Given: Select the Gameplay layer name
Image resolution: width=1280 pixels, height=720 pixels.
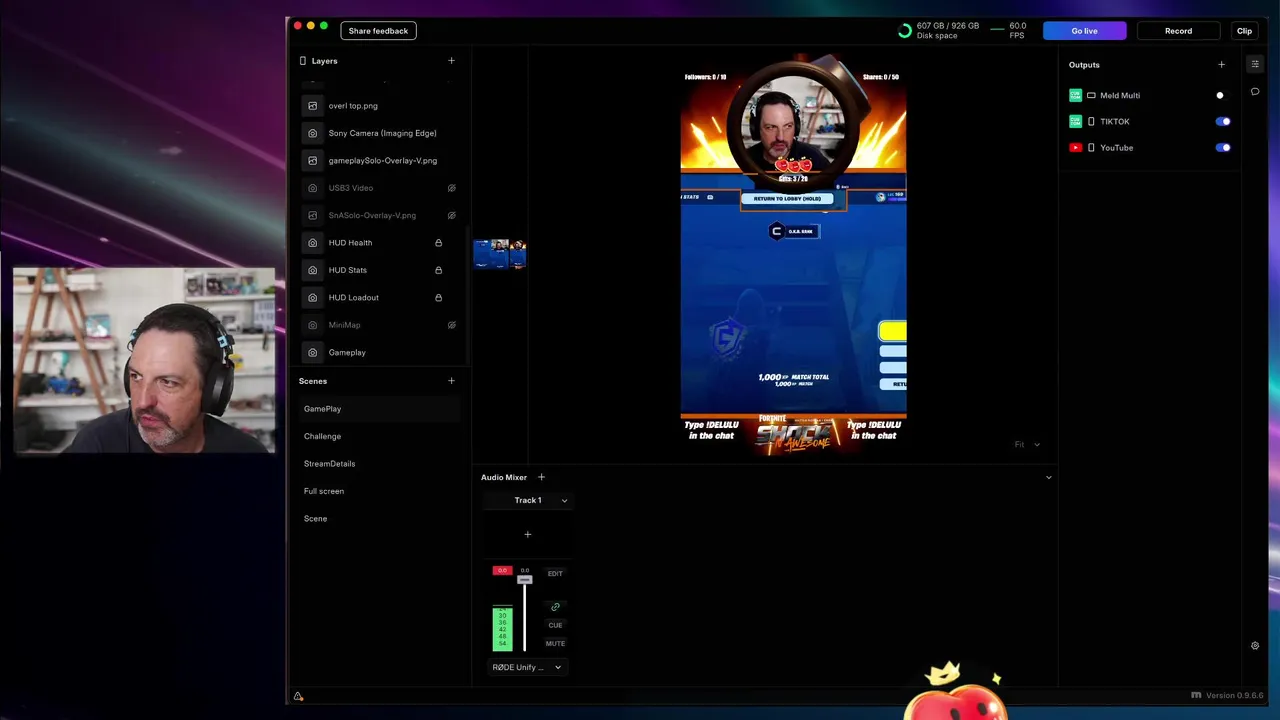Looking at the screenshot, I should (347, 353).
